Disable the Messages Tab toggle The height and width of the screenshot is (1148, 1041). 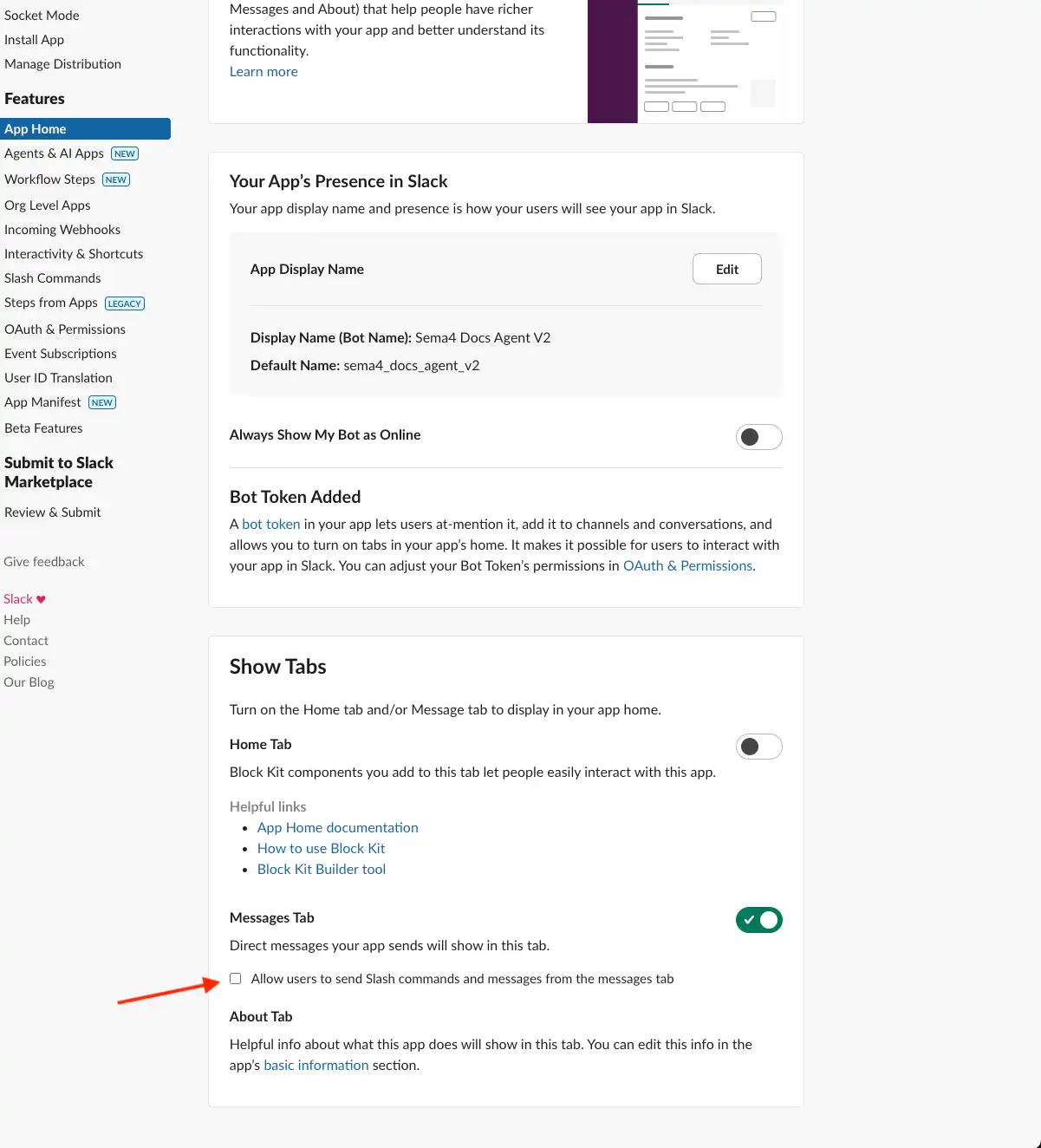coord(758,920)
